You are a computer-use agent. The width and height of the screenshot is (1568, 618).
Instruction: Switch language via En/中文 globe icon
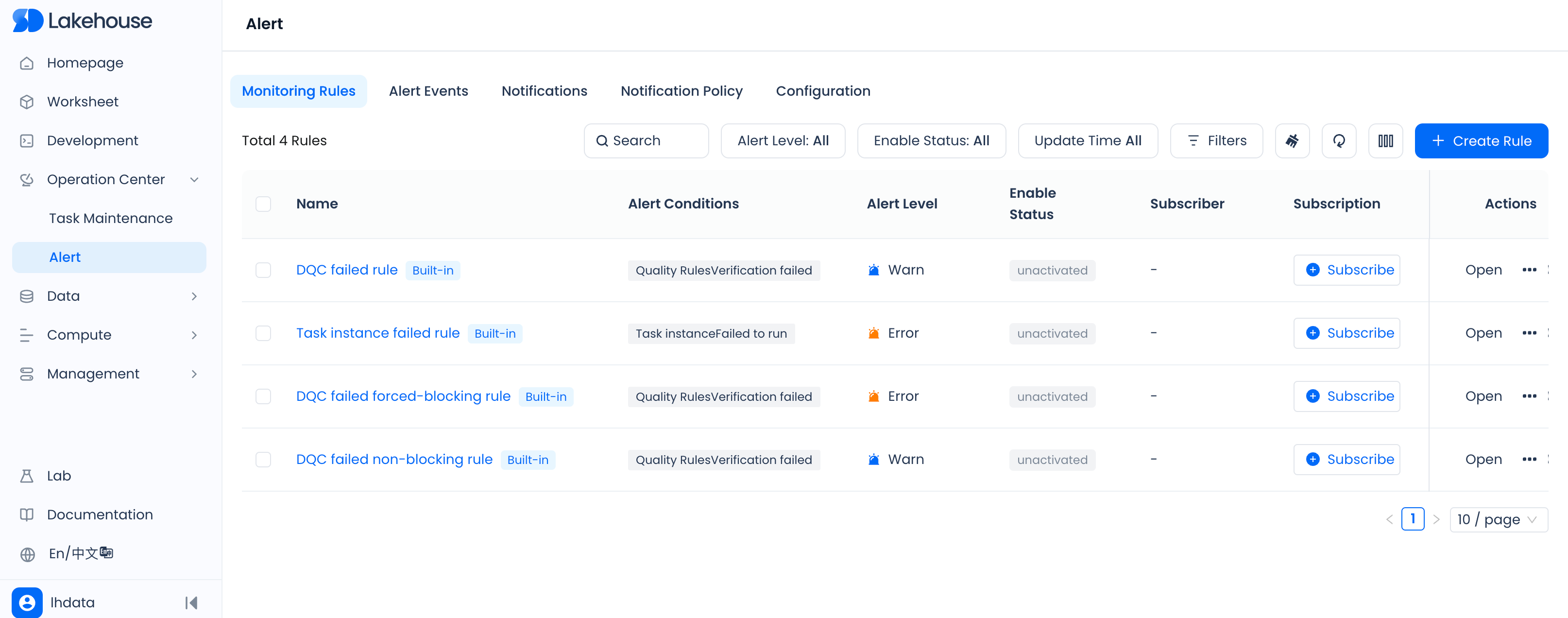pyautogui.click(x=27, y=554)
